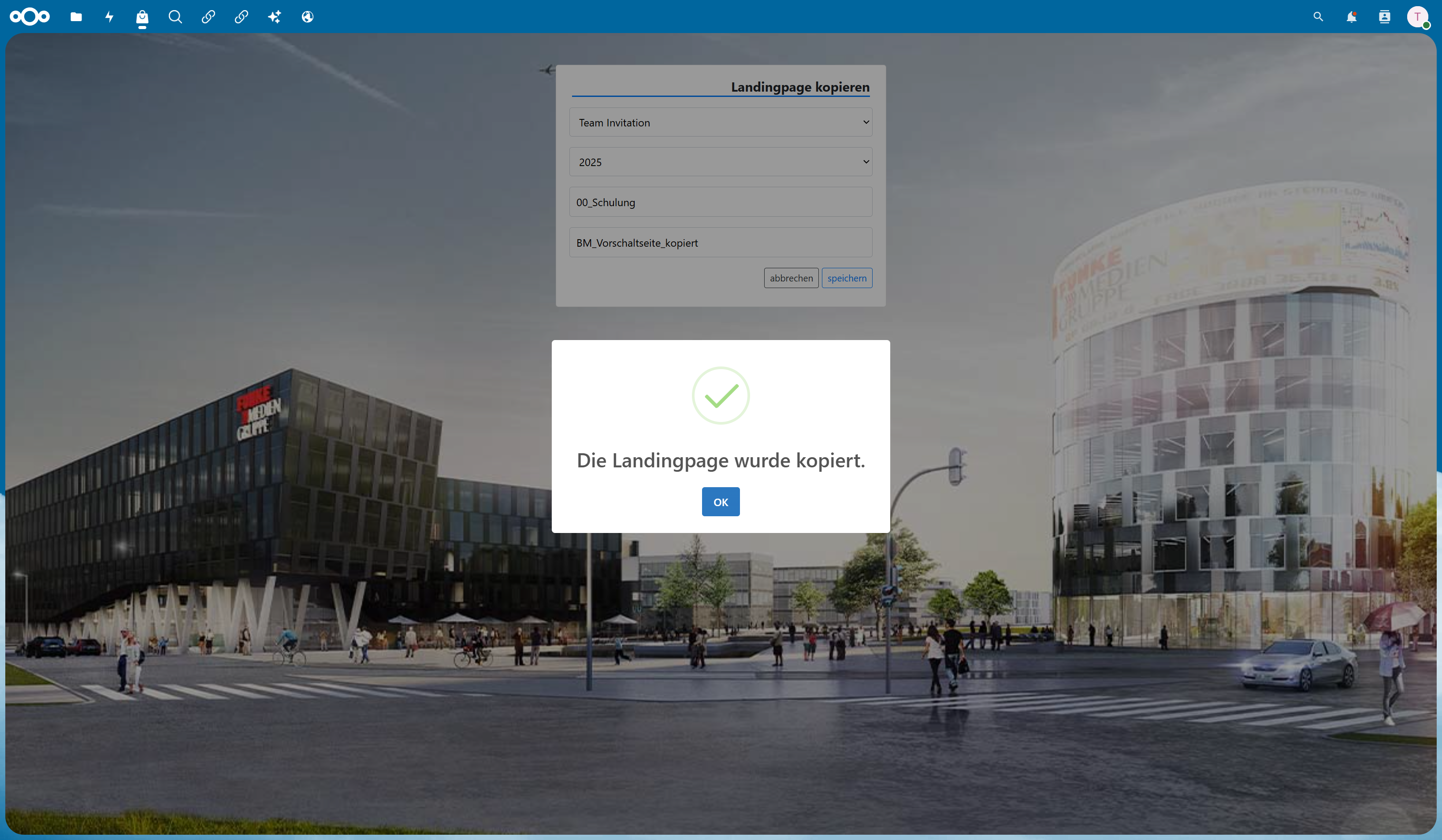The height and width of the screenshot is (840, 1442).
Task: Open the shopping bag app icon
Action: (x=142, y=17)
